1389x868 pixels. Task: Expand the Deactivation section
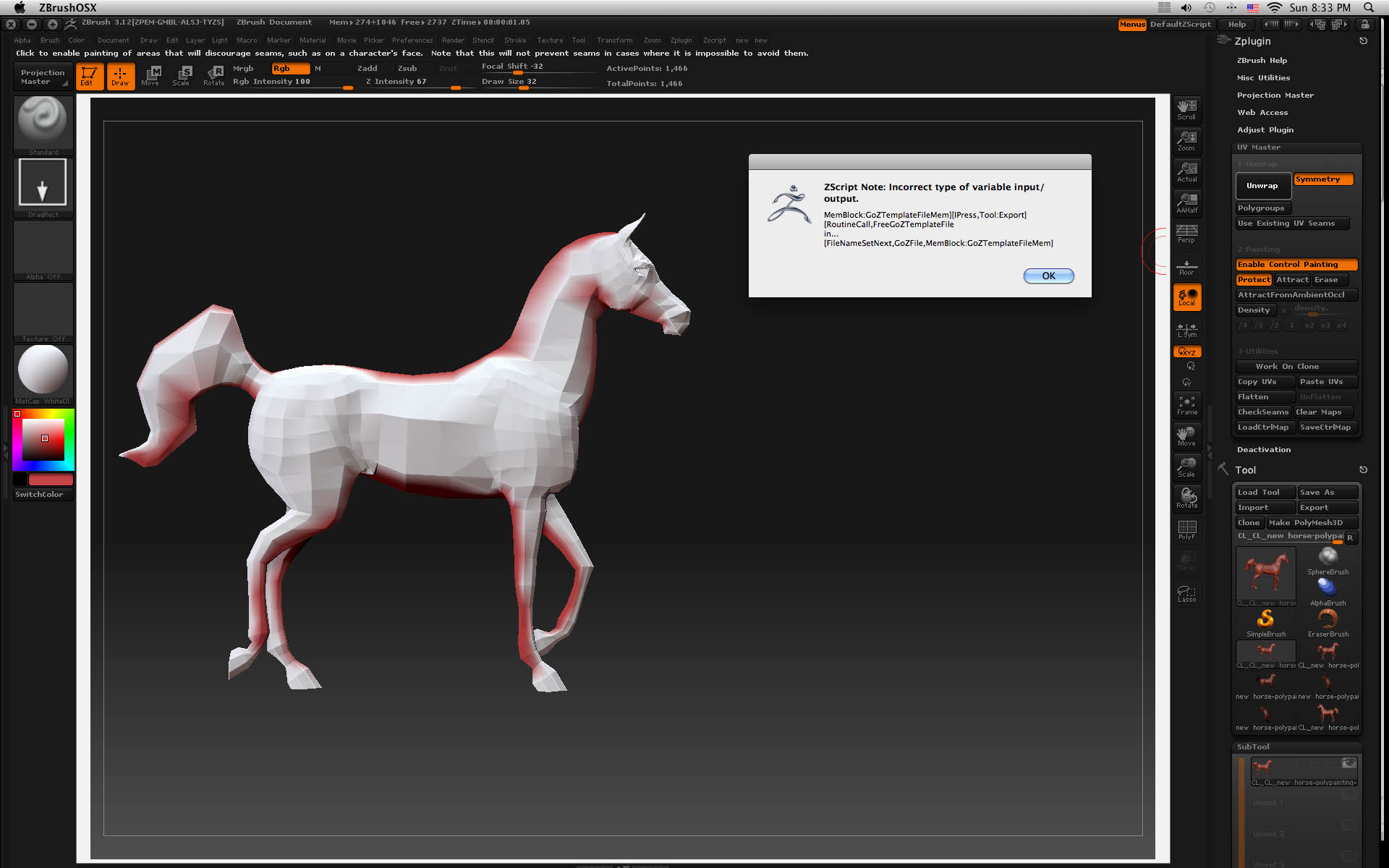coord(1263,450)
